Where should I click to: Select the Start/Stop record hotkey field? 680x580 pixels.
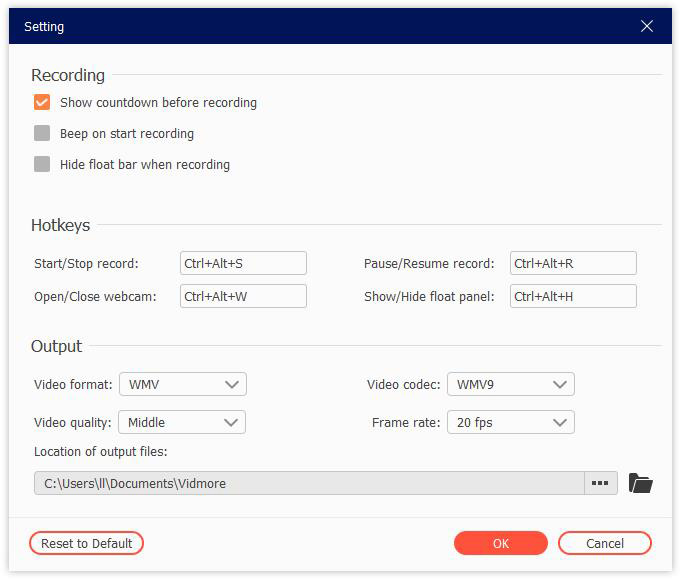pos(243,264)
